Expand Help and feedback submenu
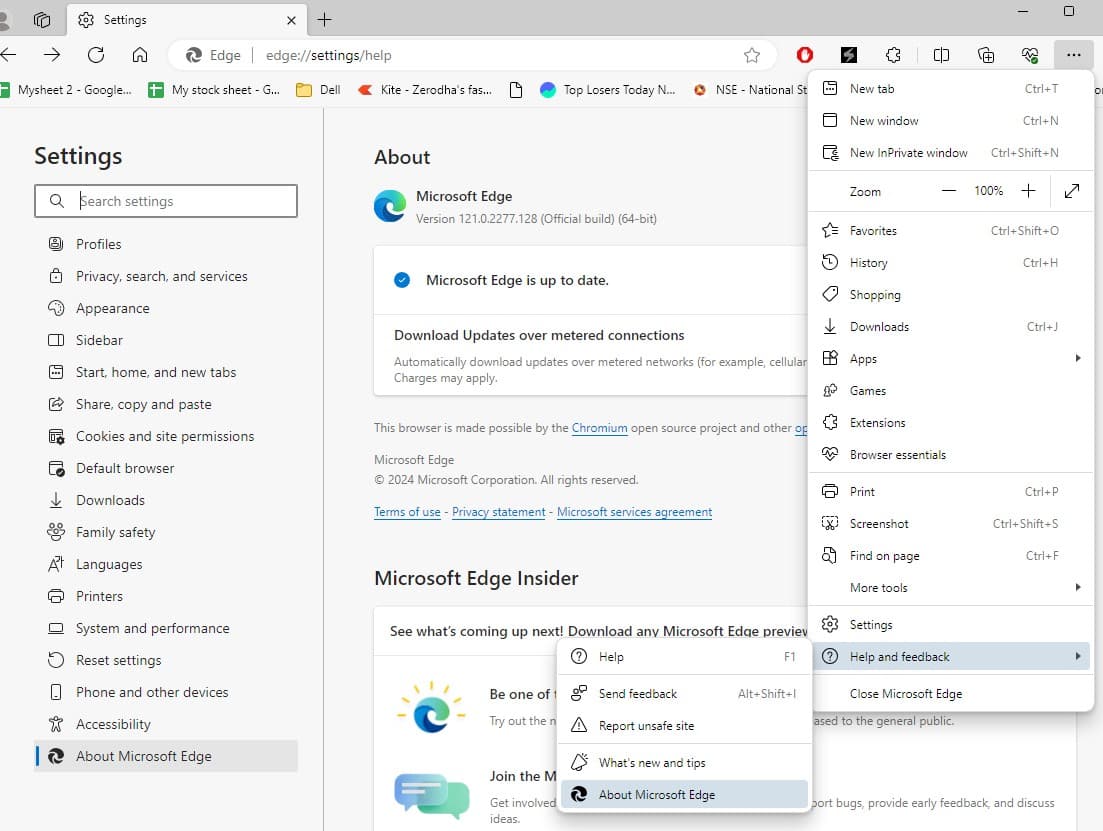This screenshot has height=831, width=1103. 950,656
